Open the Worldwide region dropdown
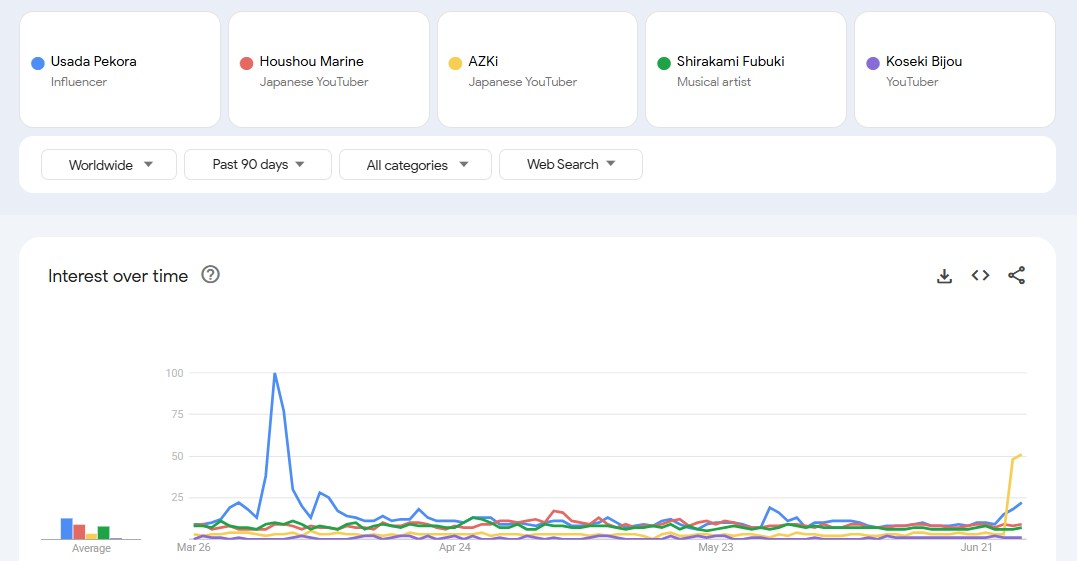This screenshot has height=561, width=1077. coord(109,165)
